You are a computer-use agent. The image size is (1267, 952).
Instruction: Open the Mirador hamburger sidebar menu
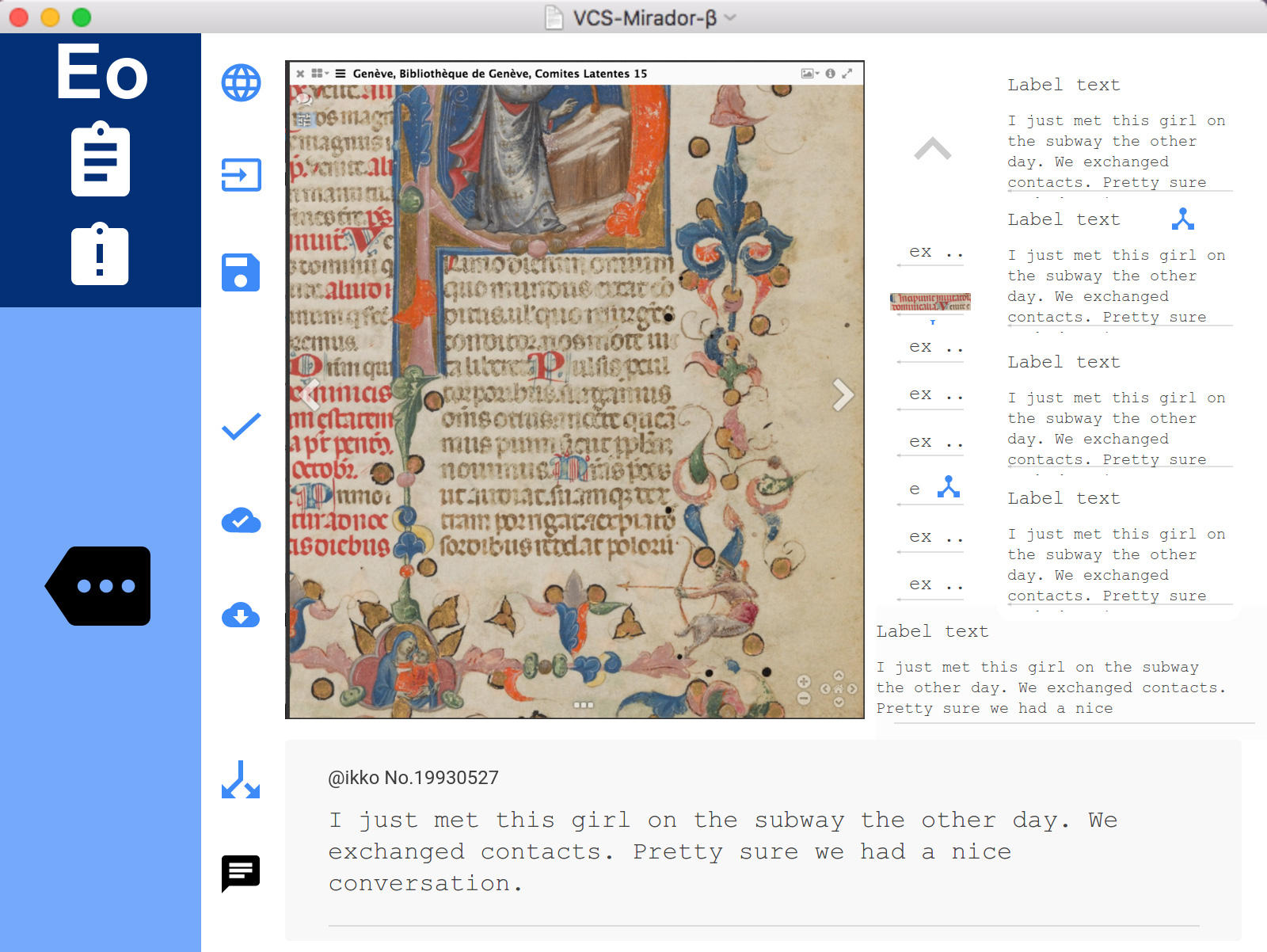341,74
